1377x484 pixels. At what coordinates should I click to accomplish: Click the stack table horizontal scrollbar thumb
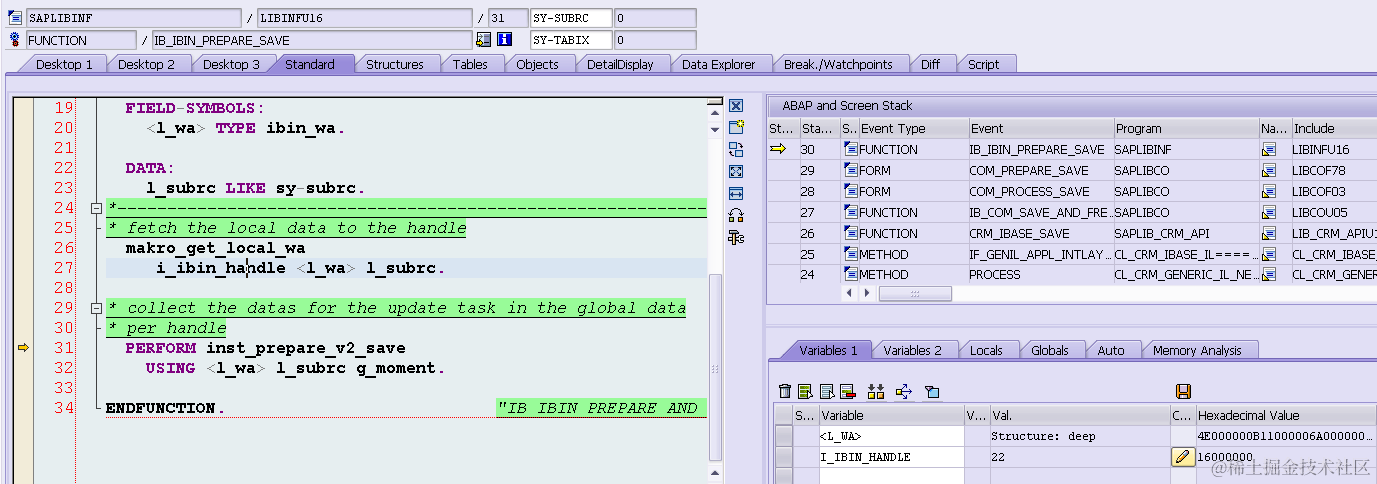[x=914, y=293]
